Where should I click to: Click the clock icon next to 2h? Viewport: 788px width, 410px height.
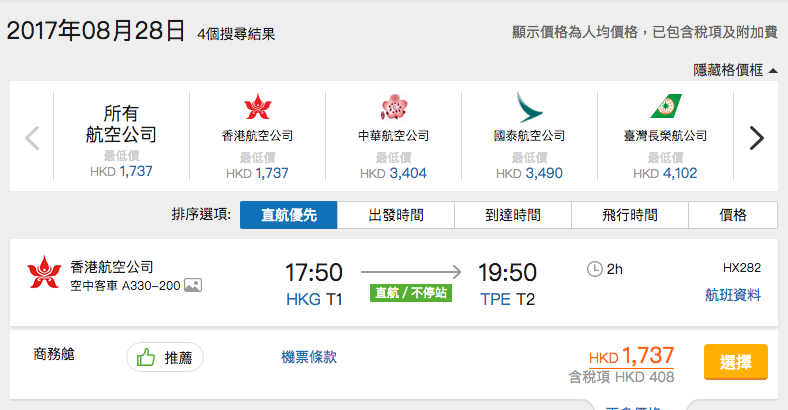coord(595,269)
